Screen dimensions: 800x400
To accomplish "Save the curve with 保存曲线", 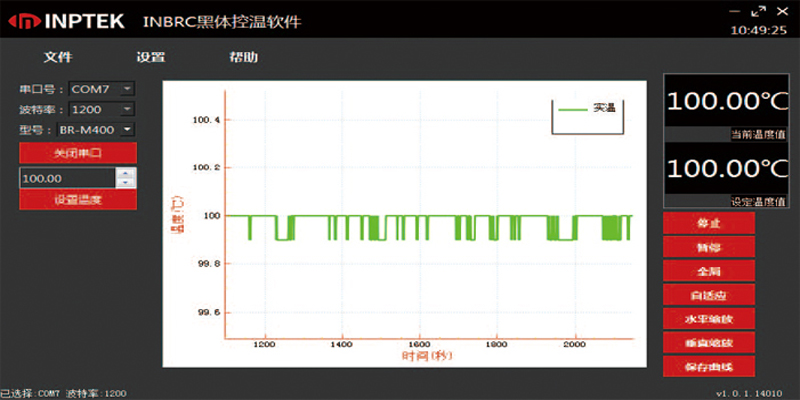I will (708, 367).
